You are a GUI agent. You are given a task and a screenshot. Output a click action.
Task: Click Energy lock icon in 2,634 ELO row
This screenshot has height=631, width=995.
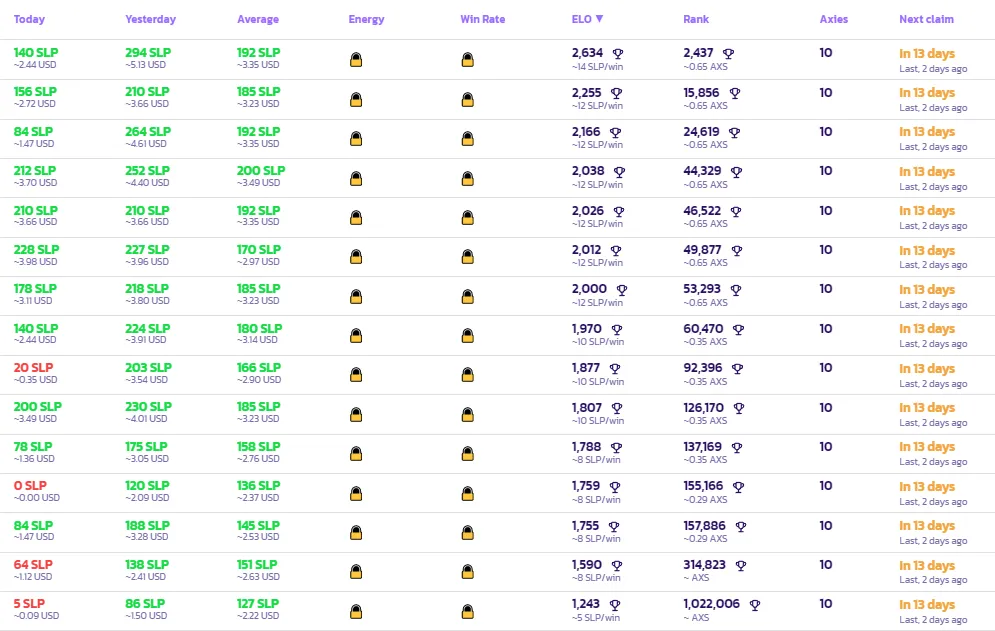point(356,60)
